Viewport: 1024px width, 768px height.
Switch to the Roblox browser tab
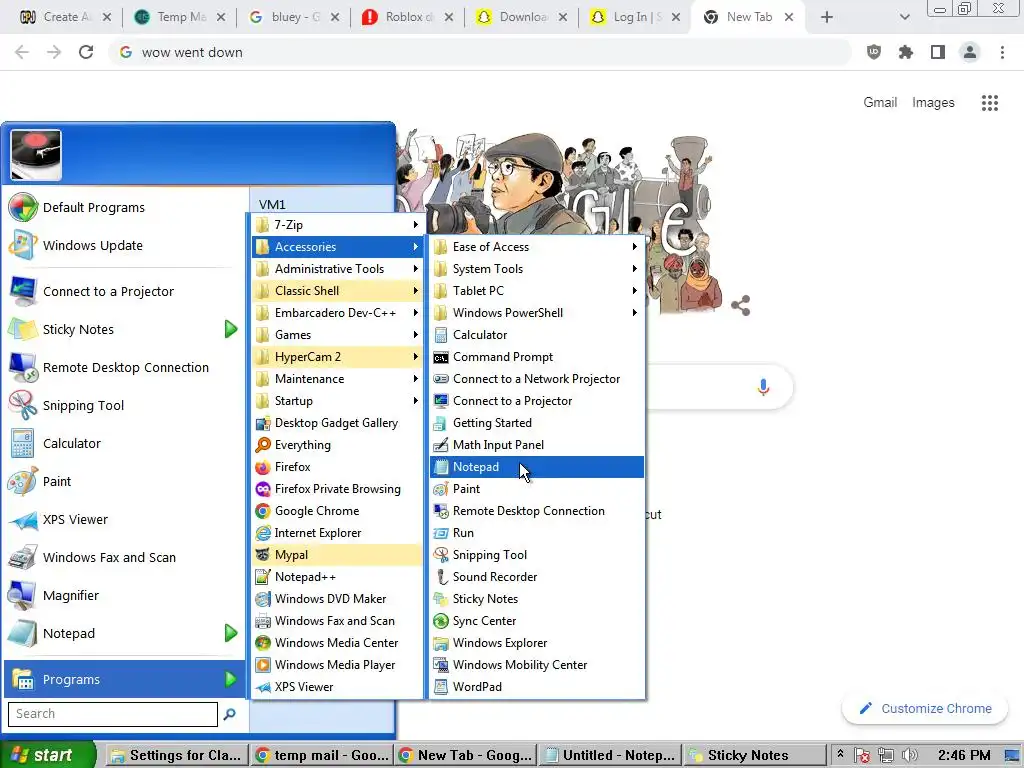click(407, 17)
